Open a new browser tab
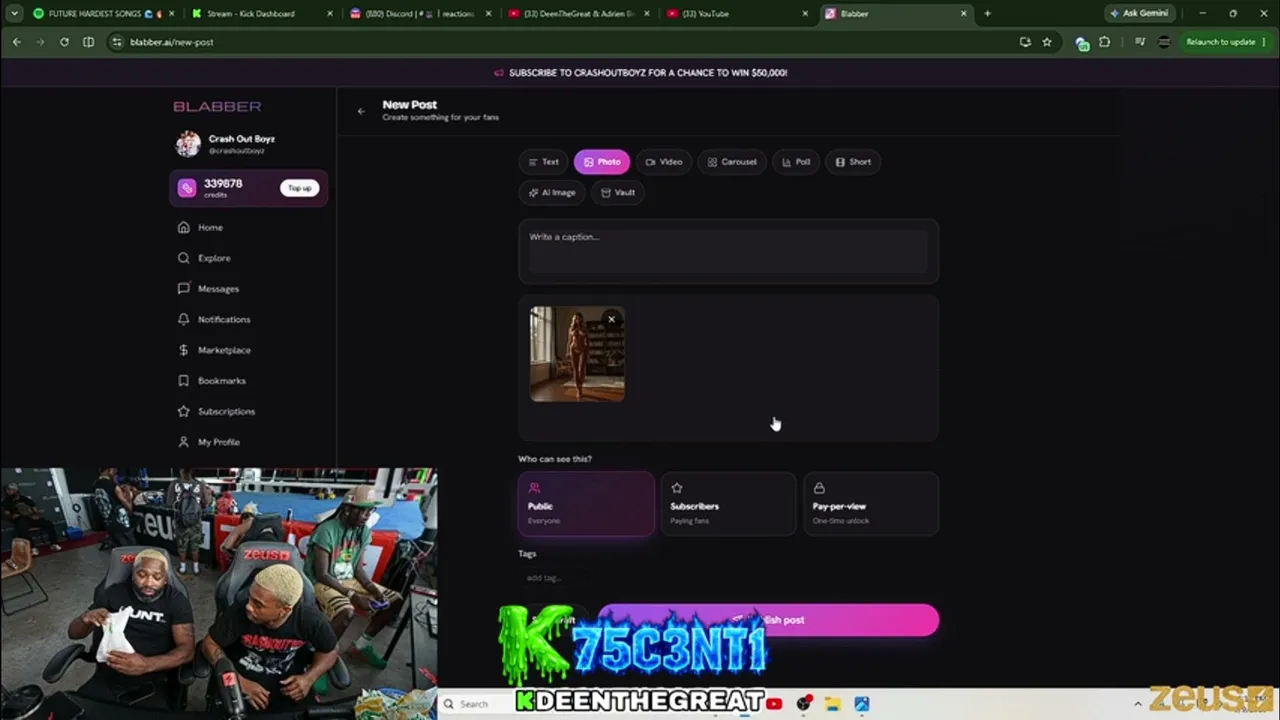Viewport: 1280px width, 720px height. tap(987, 14)
